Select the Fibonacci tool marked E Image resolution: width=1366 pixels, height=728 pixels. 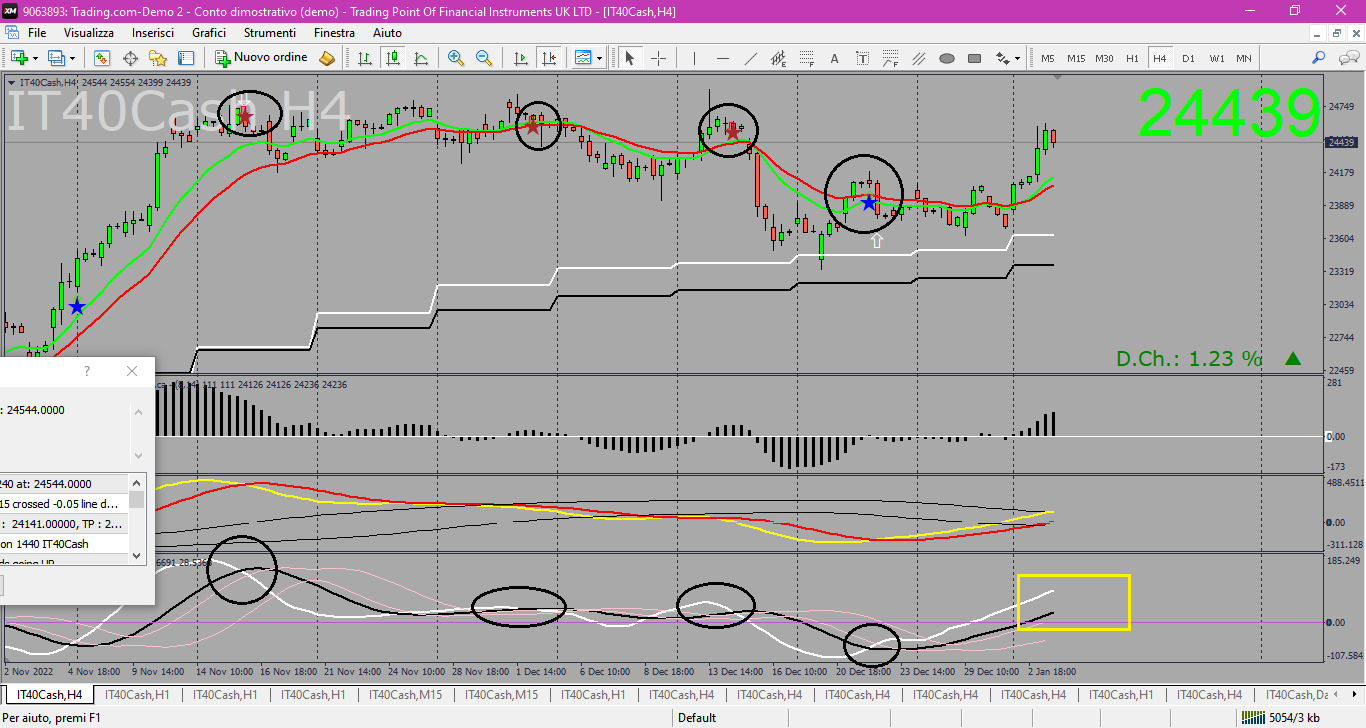(x=778, y=58)
